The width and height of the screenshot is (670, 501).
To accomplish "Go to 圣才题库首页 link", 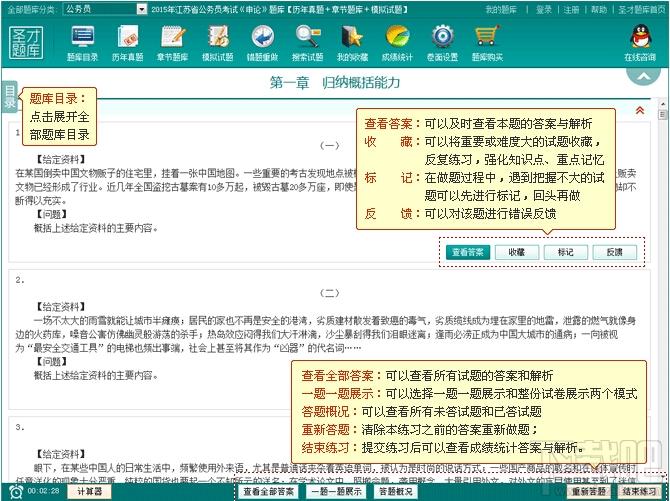I will coord(641,9).
